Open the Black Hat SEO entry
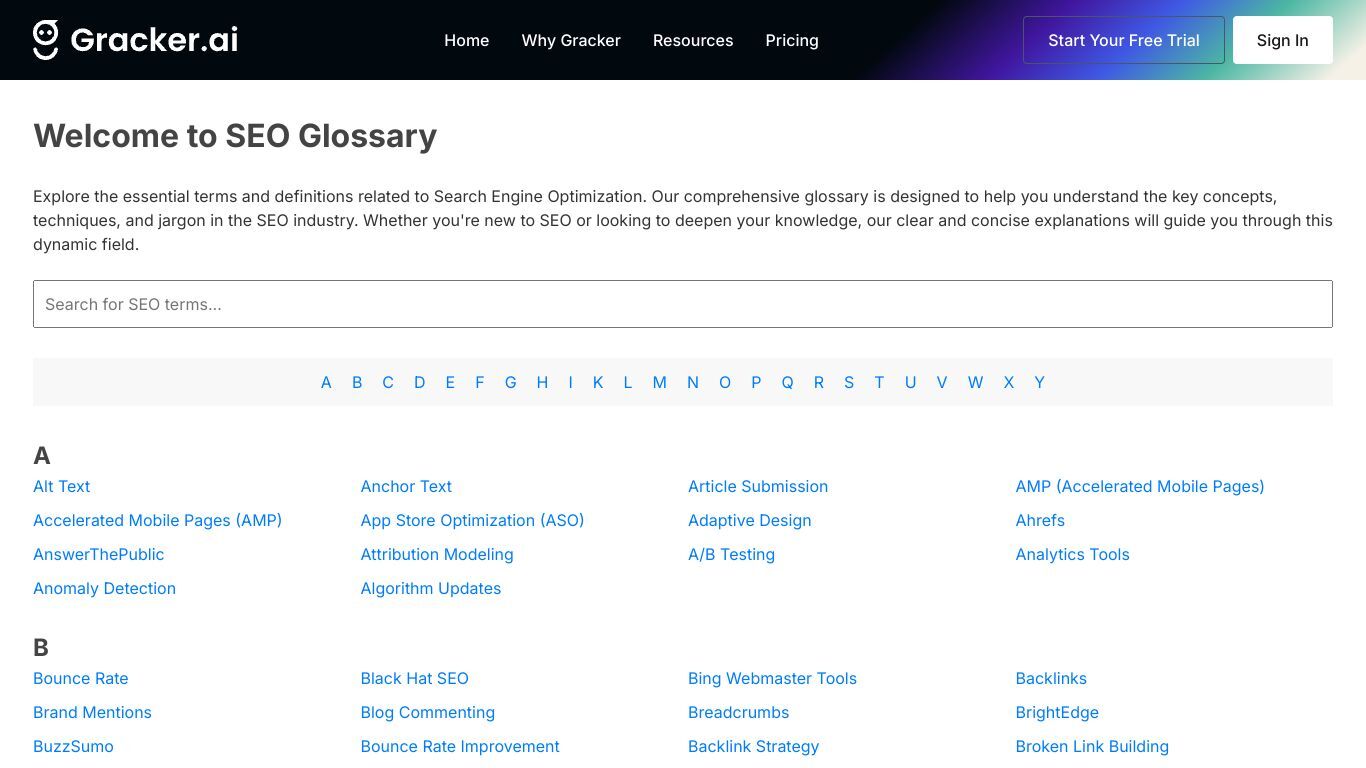This screenshot has height=768, width=1366. tap(415, 678)
